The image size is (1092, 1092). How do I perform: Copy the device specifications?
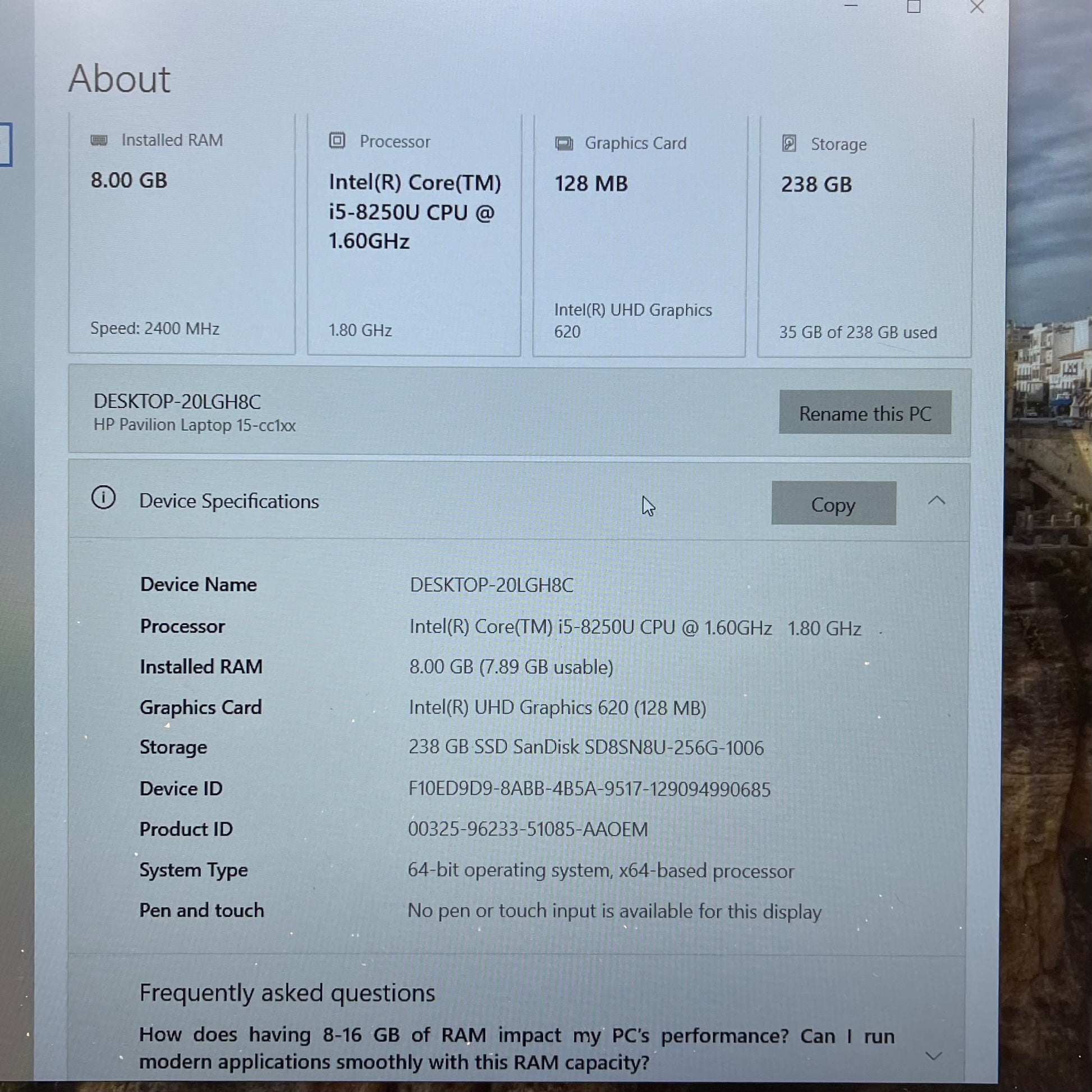(833, 503)
